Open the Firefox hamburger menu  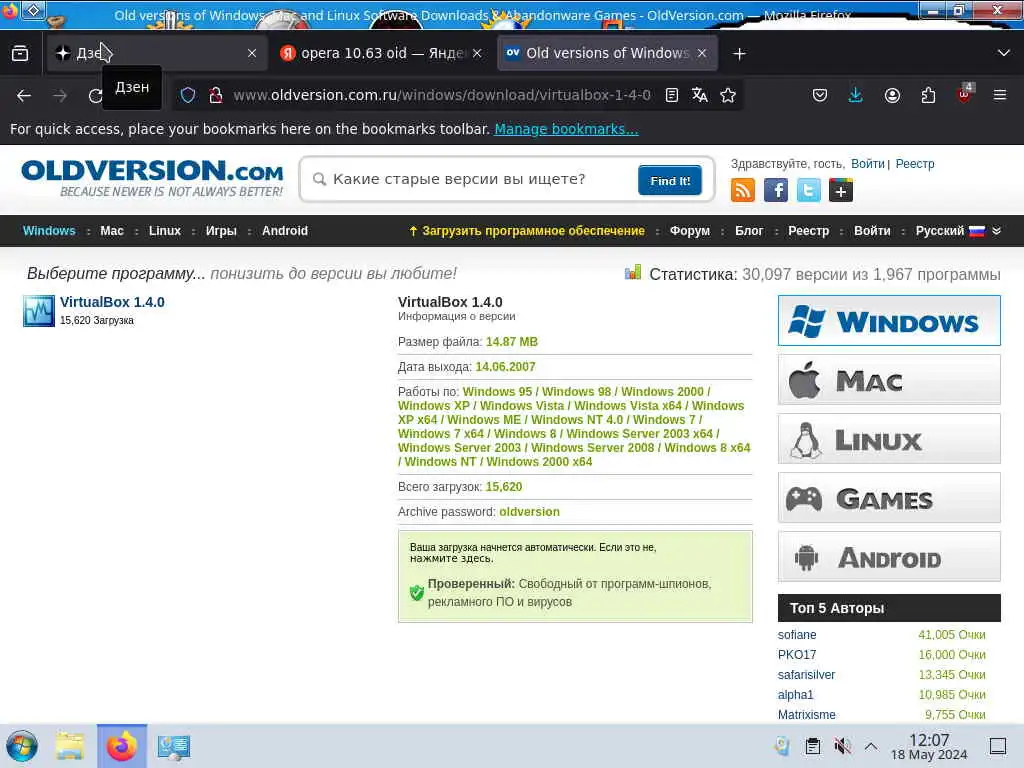(1000, 95)
